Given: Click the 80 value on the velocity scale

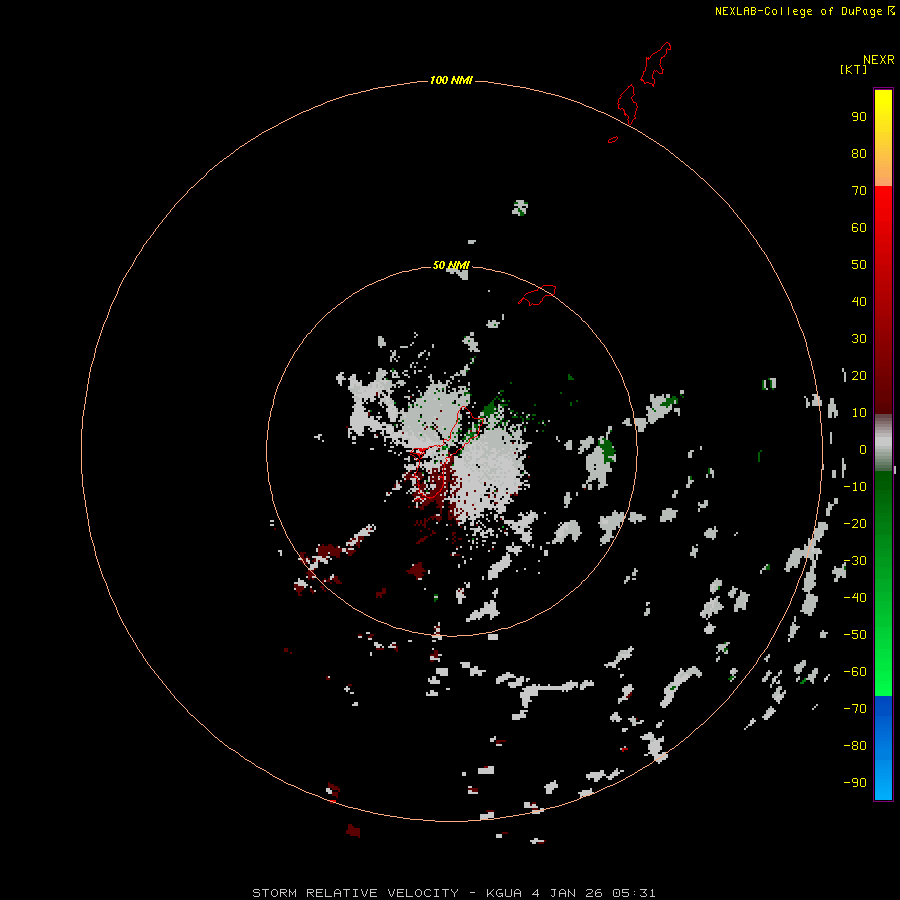Looking at the screenshot, I should [859, 153].
